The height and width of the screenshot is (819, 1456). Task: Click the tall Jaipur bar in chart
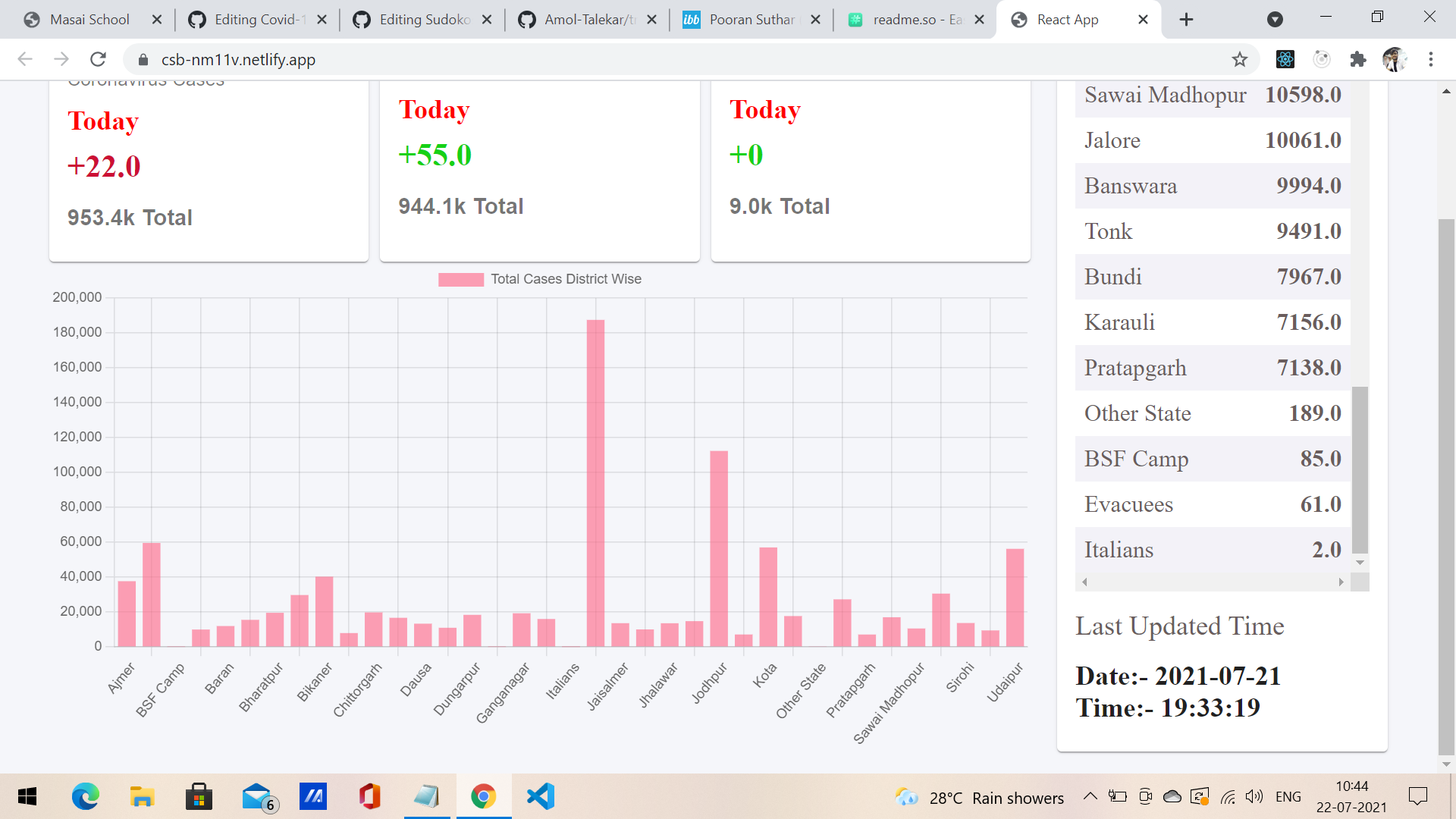click(595, 483)
